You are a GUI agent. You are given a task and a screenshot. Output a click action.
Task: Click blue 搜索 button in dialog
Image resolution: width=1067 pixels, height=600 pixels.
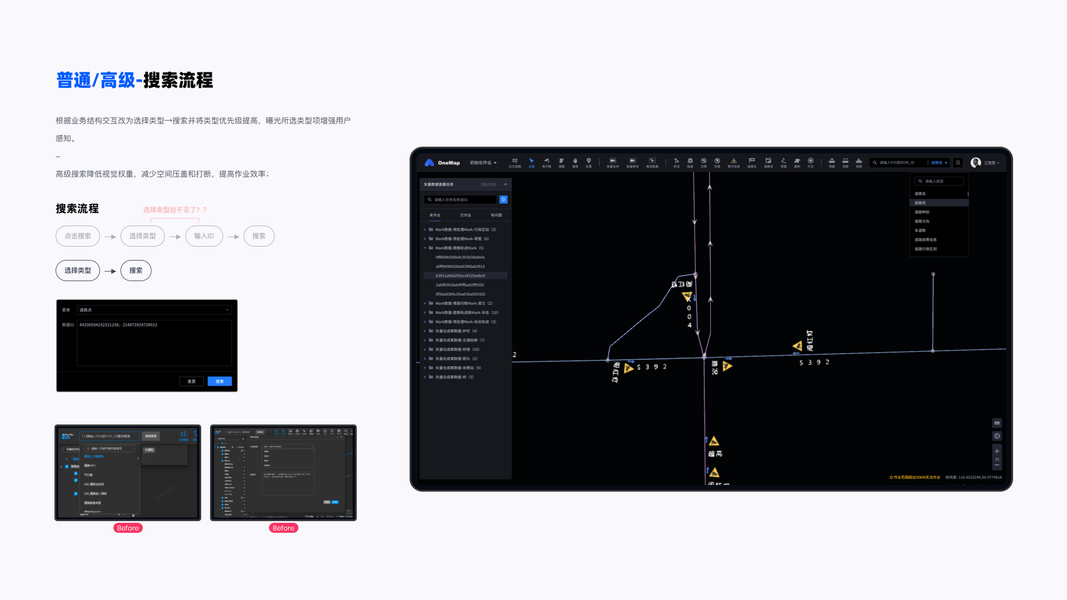click(220, 381)
